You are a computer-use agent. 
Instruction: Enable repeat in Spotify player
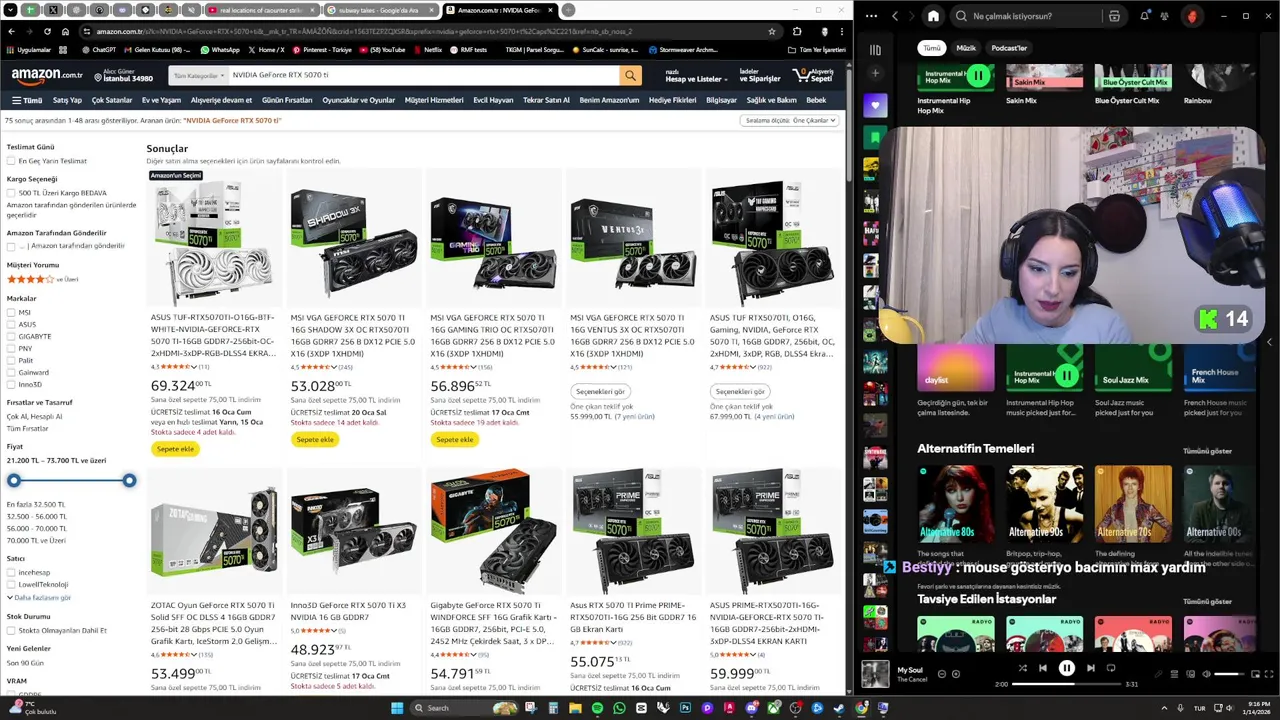tap(1111, 668)
